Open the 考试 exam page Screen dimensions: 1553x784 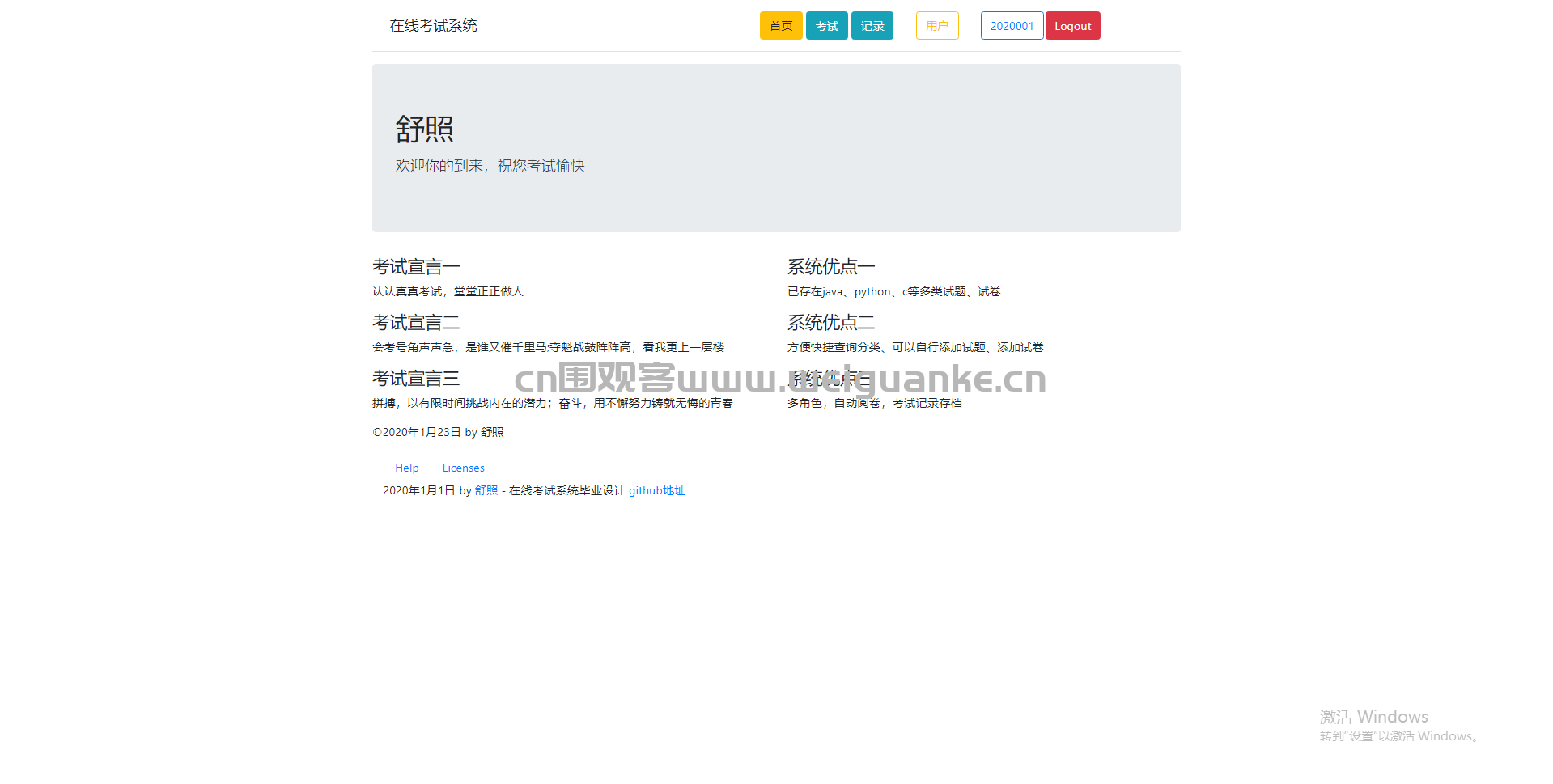(x=826, y=26)
